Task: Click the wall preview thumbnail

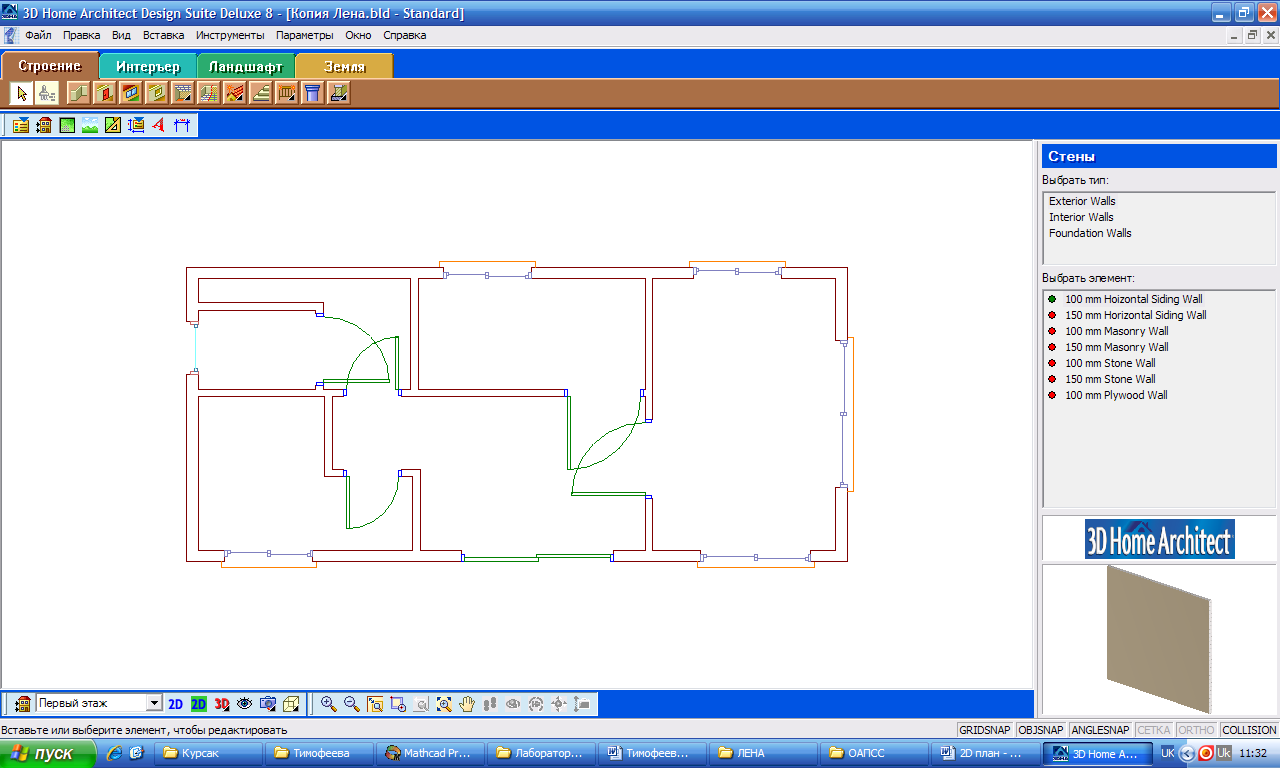Action: tap(1159, 639)
